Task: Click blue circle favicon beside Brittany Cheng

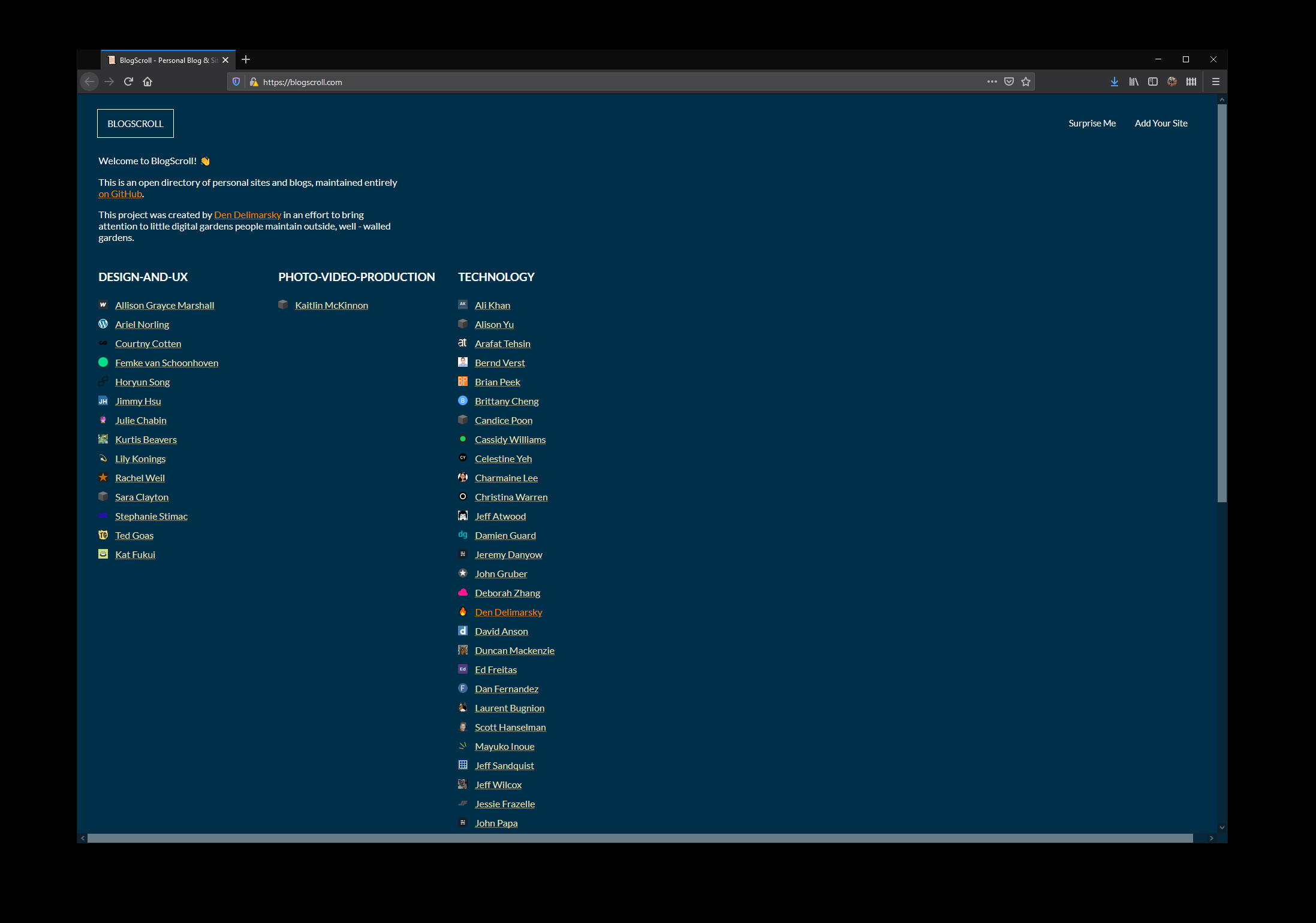Action: 463,401
